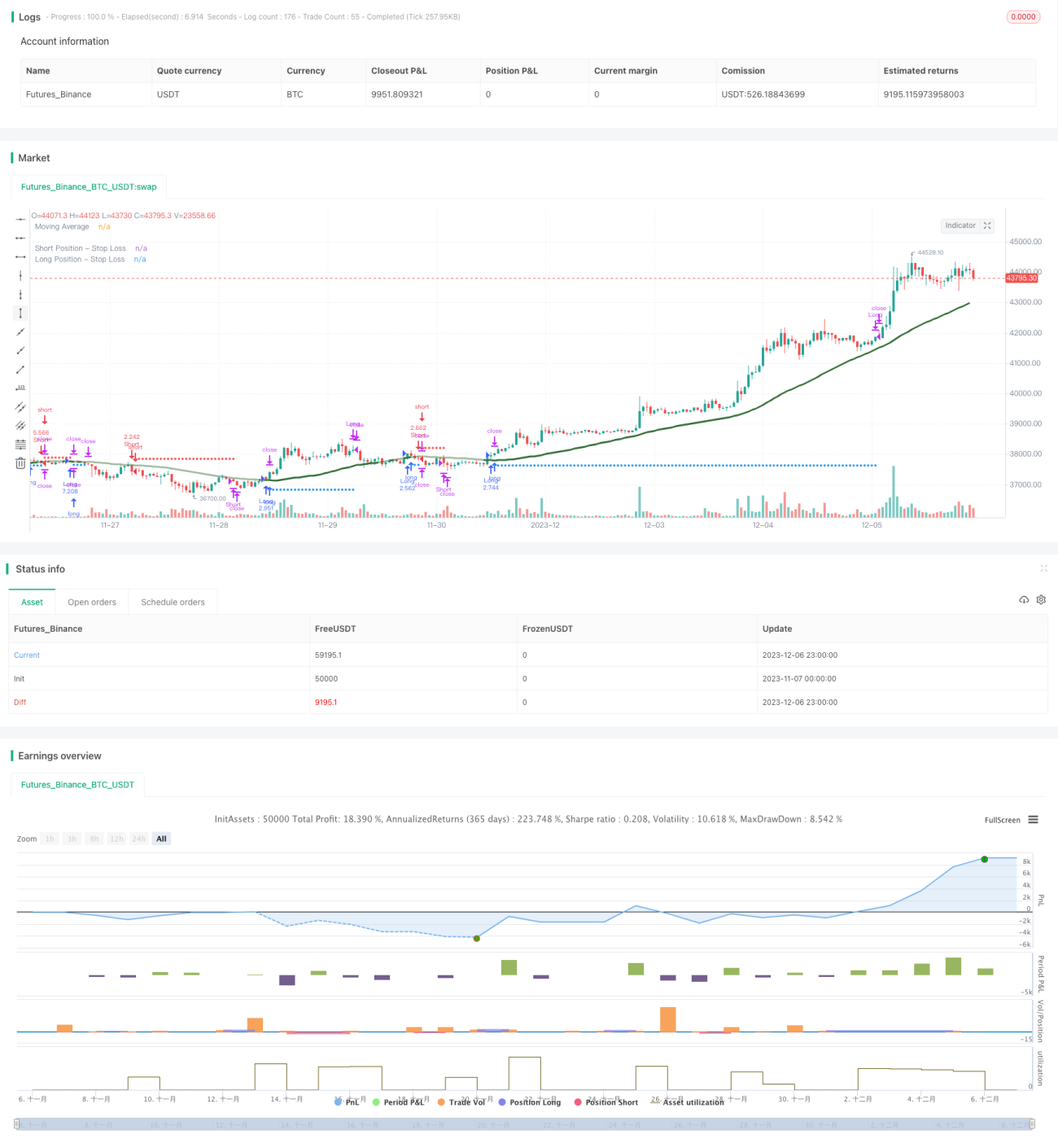Download status data via cloud icon
The width and height of the screenshot is (1058, 1148).
click(1024, 600)
